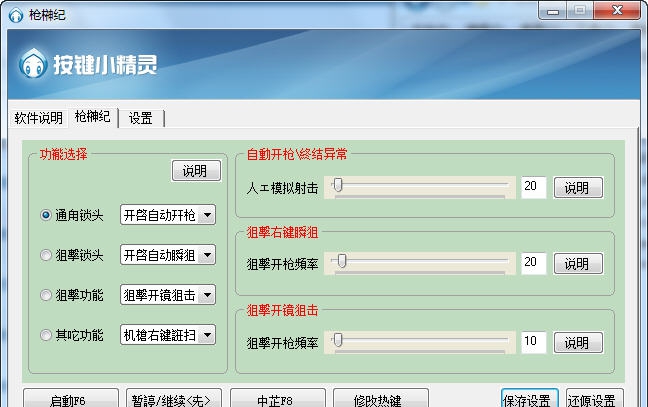
Task: Click the 人工模拟射击 value field showing 20
Action: click(x=534, y=188)
